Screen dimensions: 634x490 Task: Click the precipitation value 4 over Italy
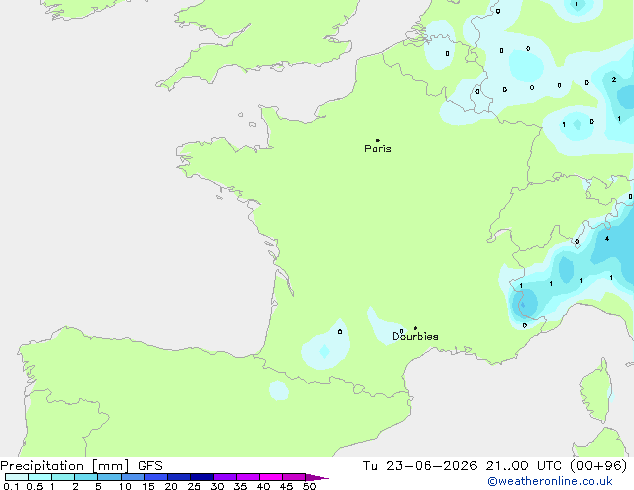tap(607, 239)
